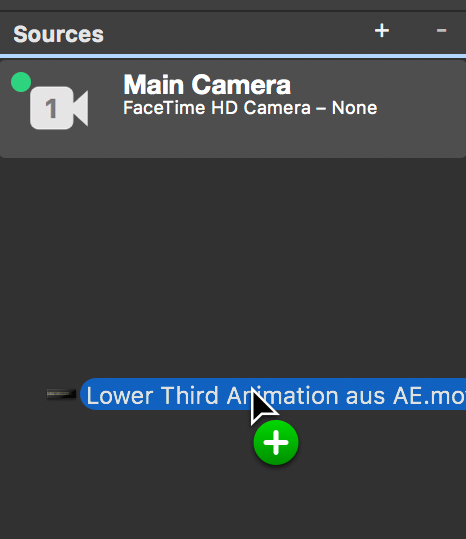Click the "Sources" panel header label

58,34
